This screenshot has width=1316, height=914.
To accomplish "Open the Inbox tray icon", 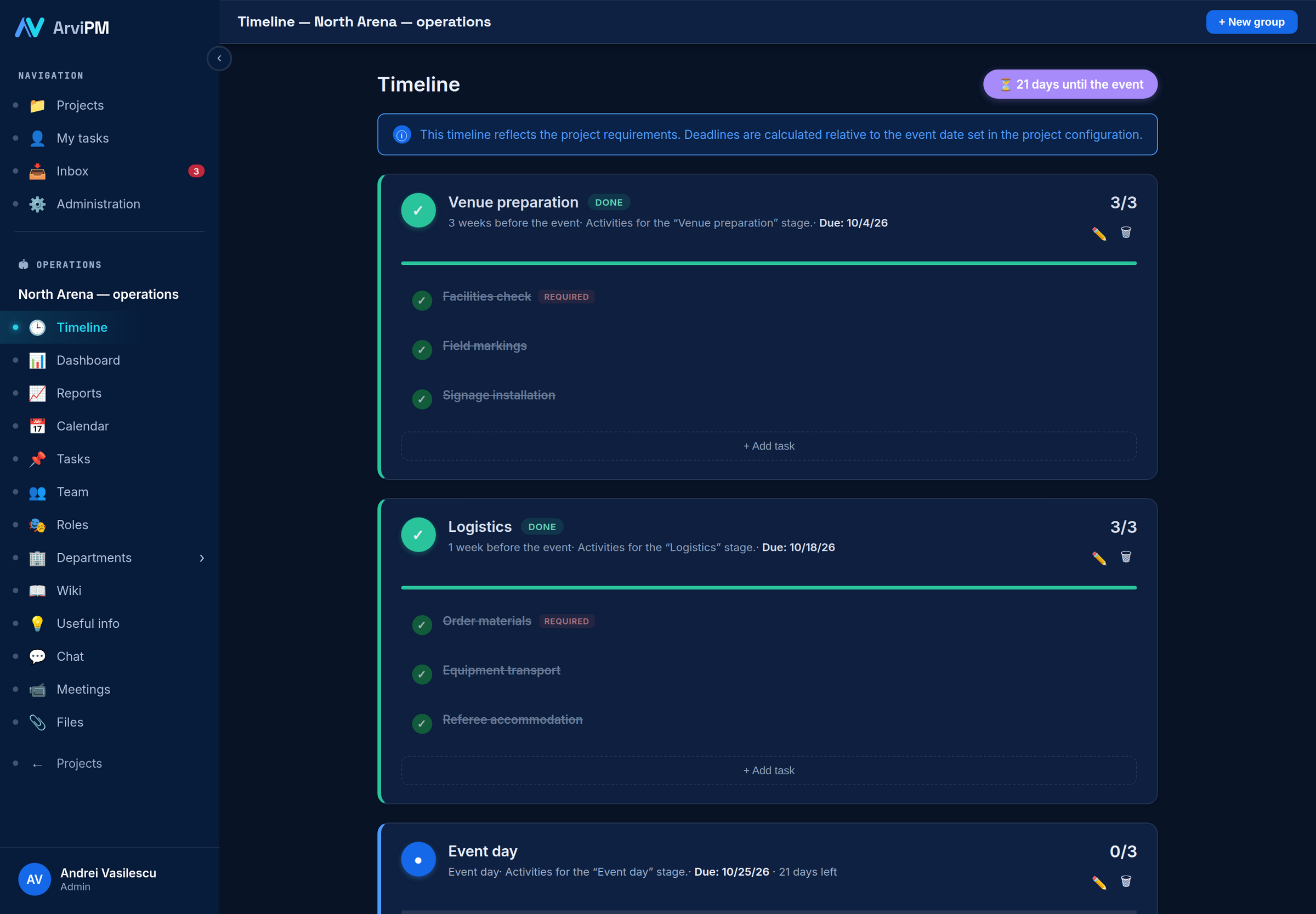I will 37,171.
